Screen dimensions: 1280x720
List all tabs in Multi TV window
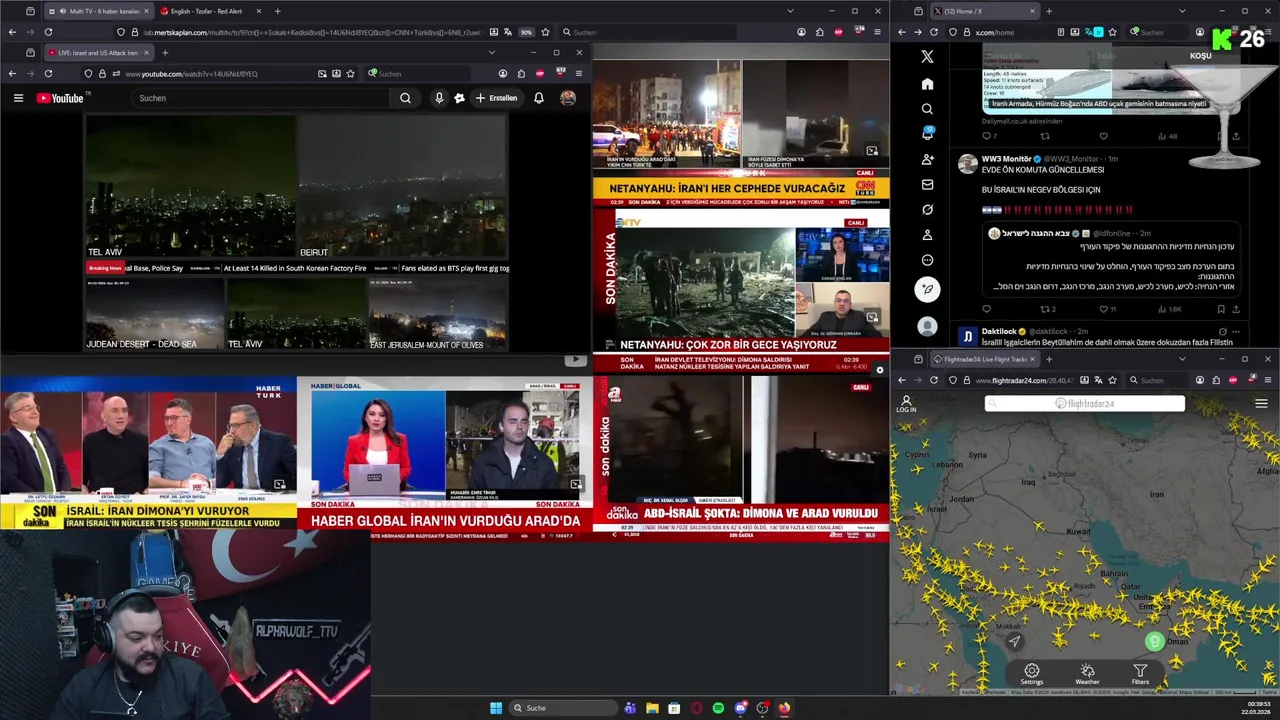click(x=790, y=11)
